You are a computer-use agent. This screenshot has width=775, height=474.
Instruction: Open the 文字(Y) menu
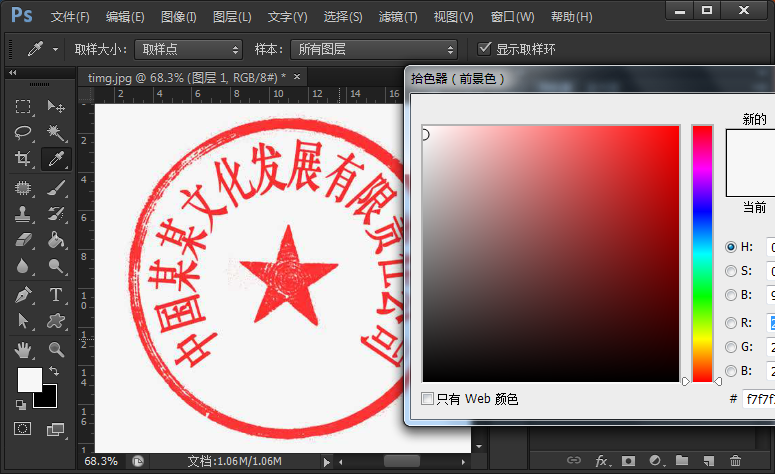pos(287,17)
